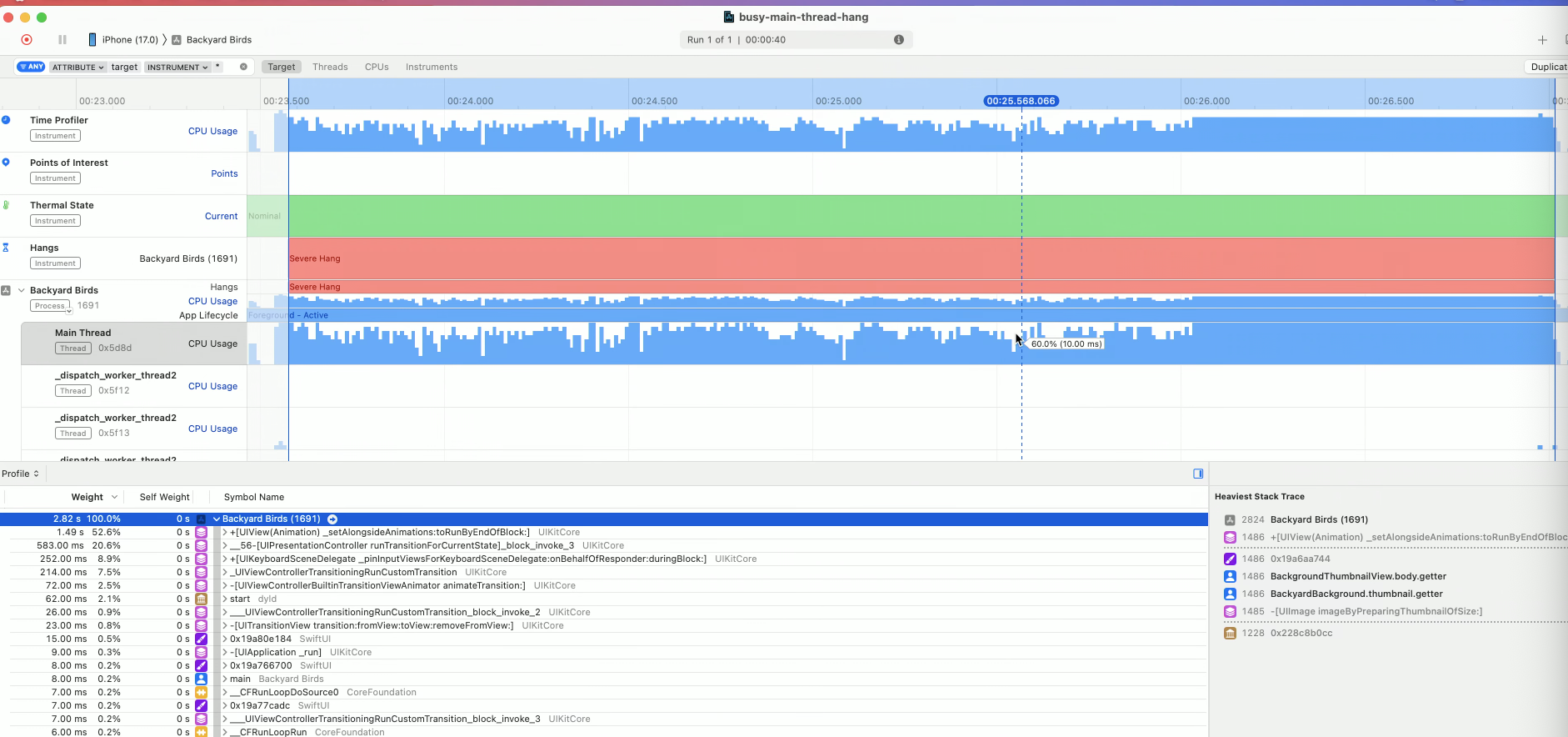Screen dimensions: 1568x737
Task: Click UIKitCore icon on -[UIApplication _run] row
Action: coord(201,652)
